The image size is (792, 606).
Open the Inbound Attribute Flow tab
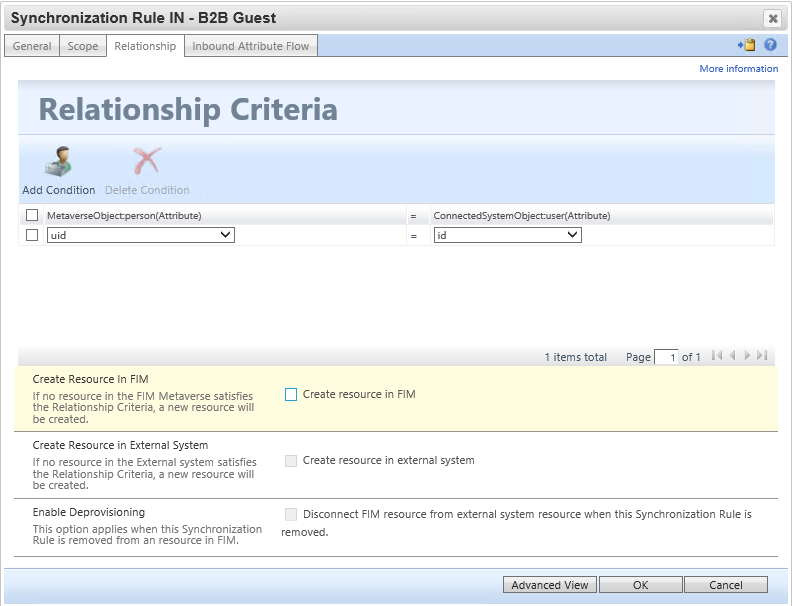click(251, 46)
